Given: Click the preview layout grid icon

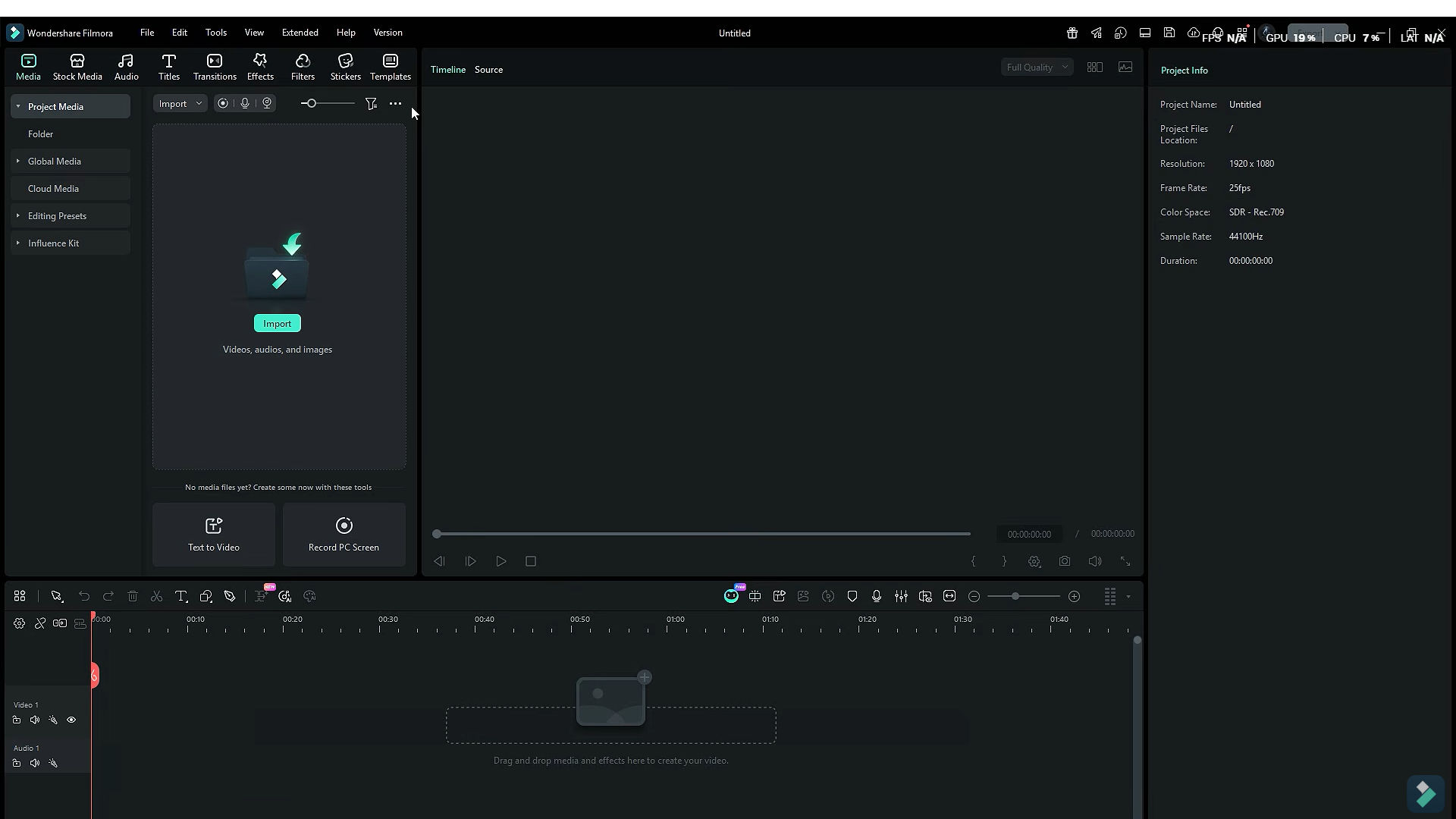Looking at the screenshot, I should tap(1094, 67).
